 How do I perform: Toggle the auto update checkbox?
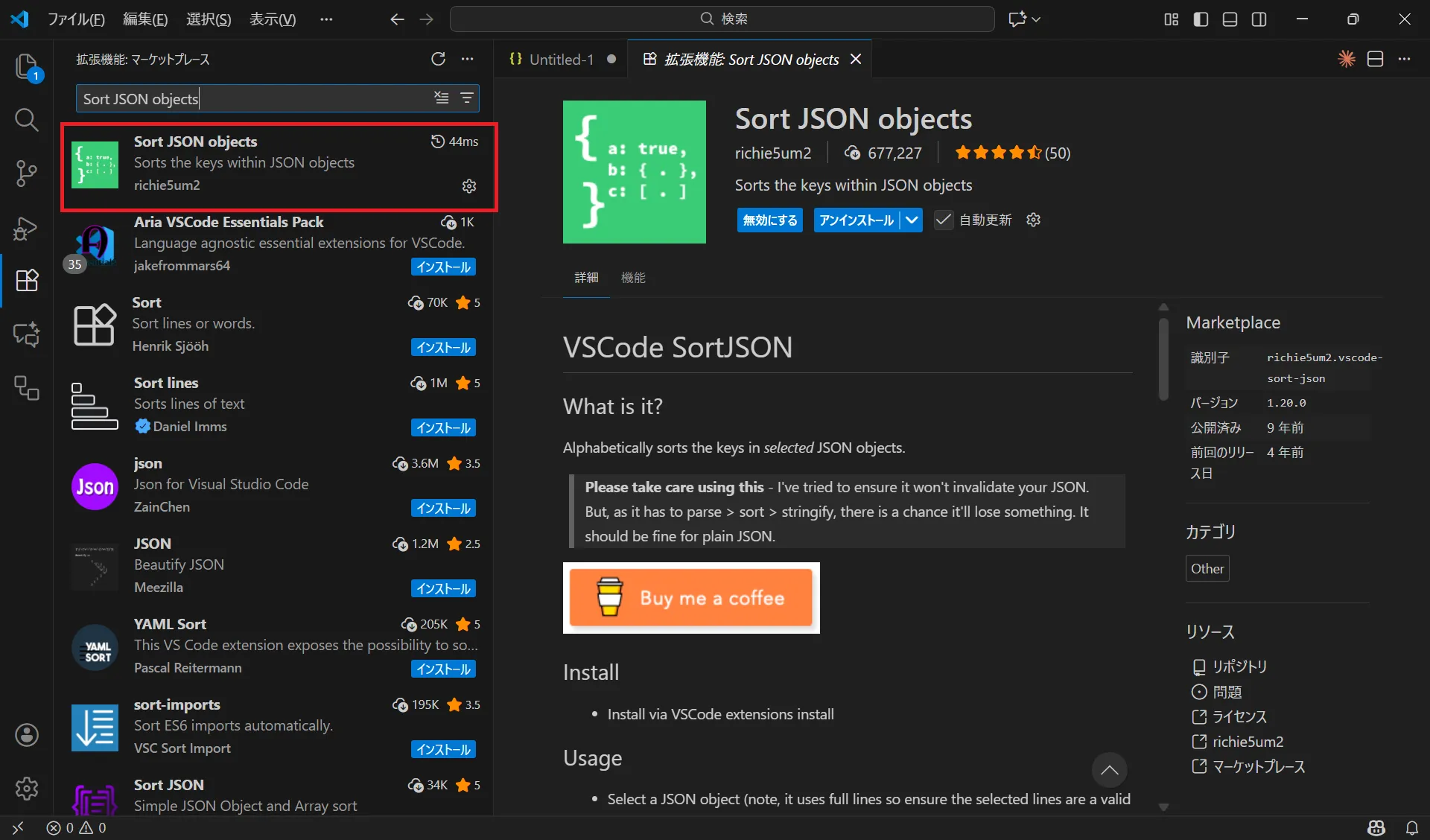pyautogui.click(x=943, y=220)
